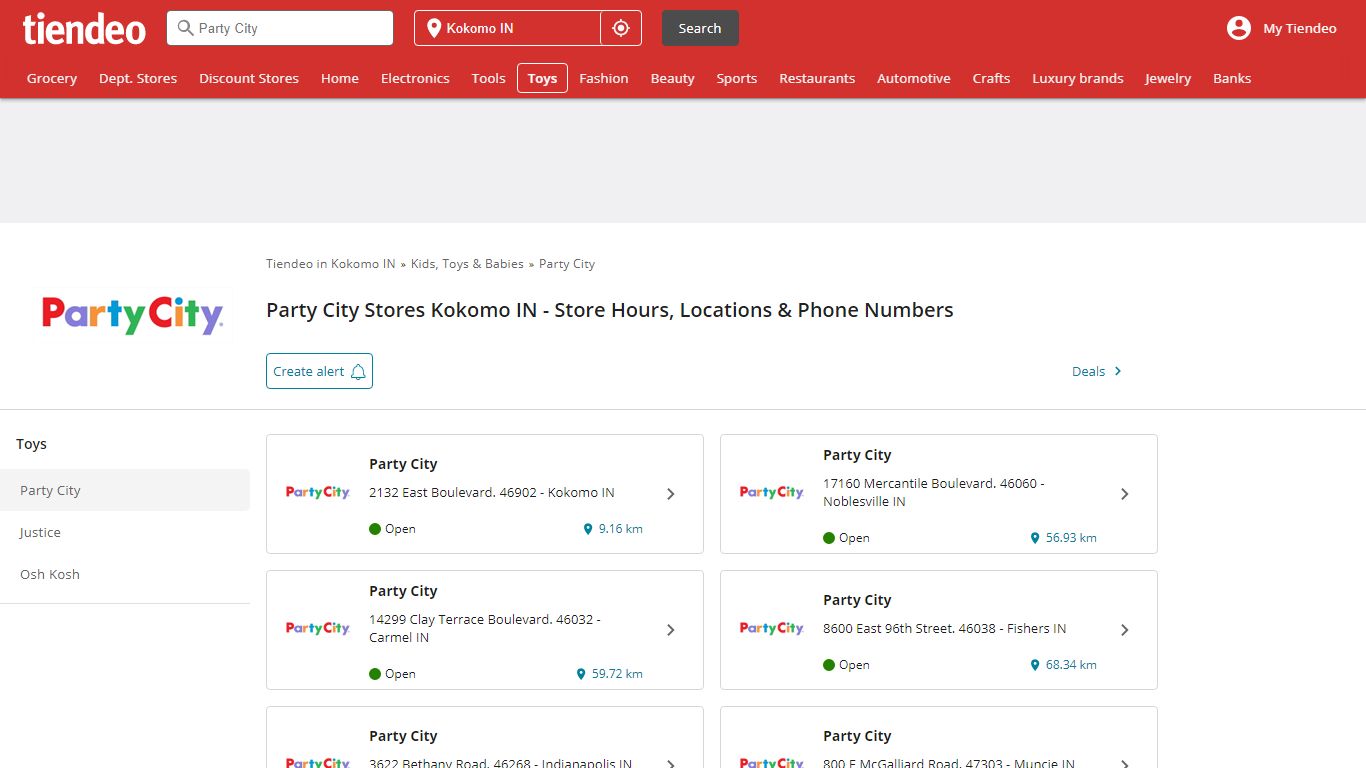Open the Luxury brands category
This screenshot has height=768, width=1366.
tap(1078, 78)
